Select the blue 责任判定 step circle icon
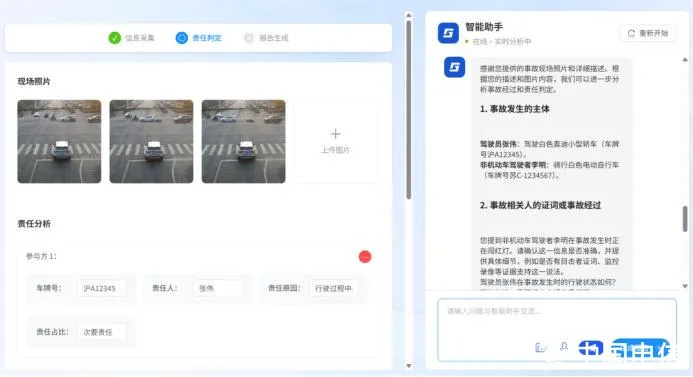The height and width of the screenshot is (377, 693). pyautogui.click(x=182, y=38)
